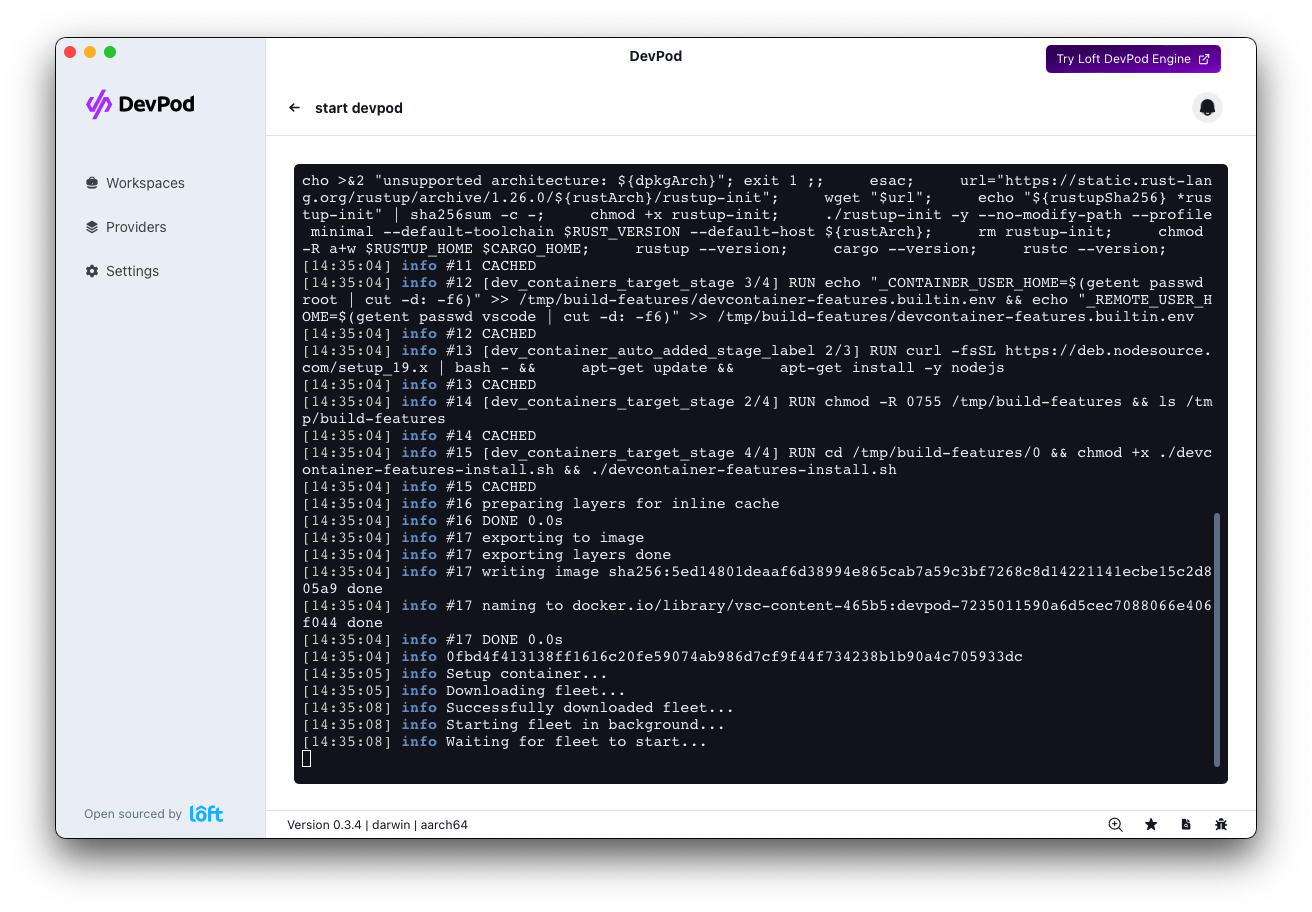Image resolution: width=1312 pixels, height=912 pixels.
Task: Open Settings via the gear icon
Action: pos(90,270)
